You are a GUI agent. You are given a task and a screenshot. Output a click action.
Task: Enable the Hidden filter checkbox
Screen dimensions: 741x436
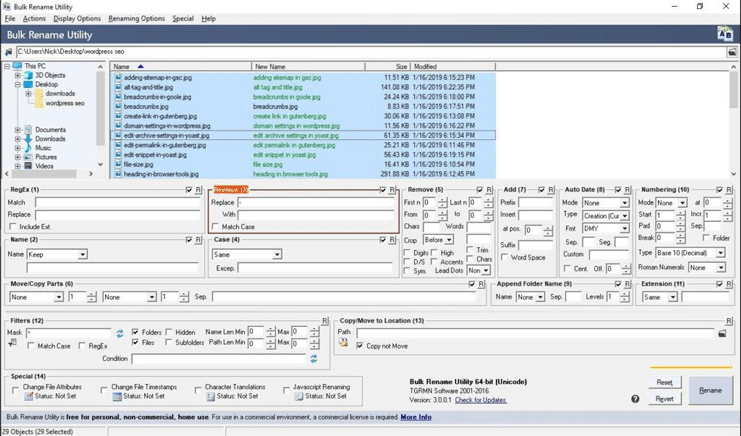(x=169, y=333)
